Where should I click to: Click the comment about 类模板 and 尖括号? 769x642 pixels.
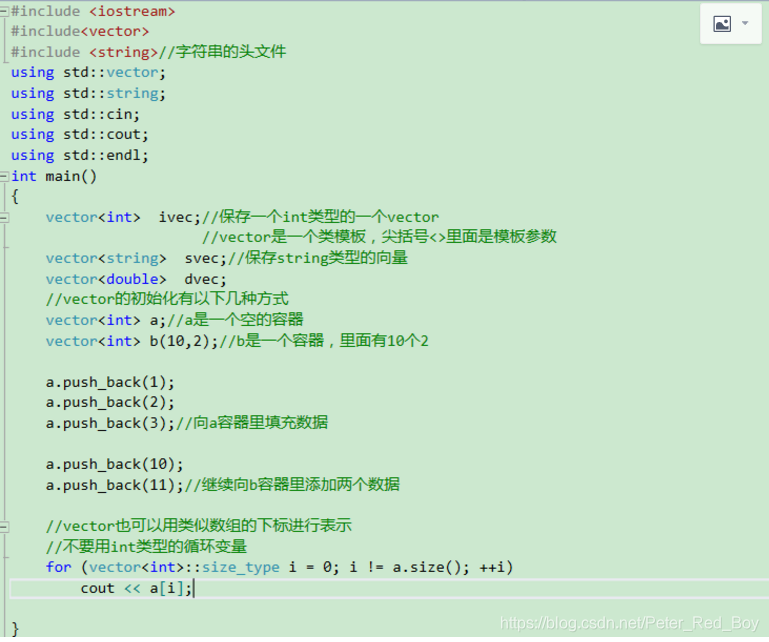click(x=379, y=237)
